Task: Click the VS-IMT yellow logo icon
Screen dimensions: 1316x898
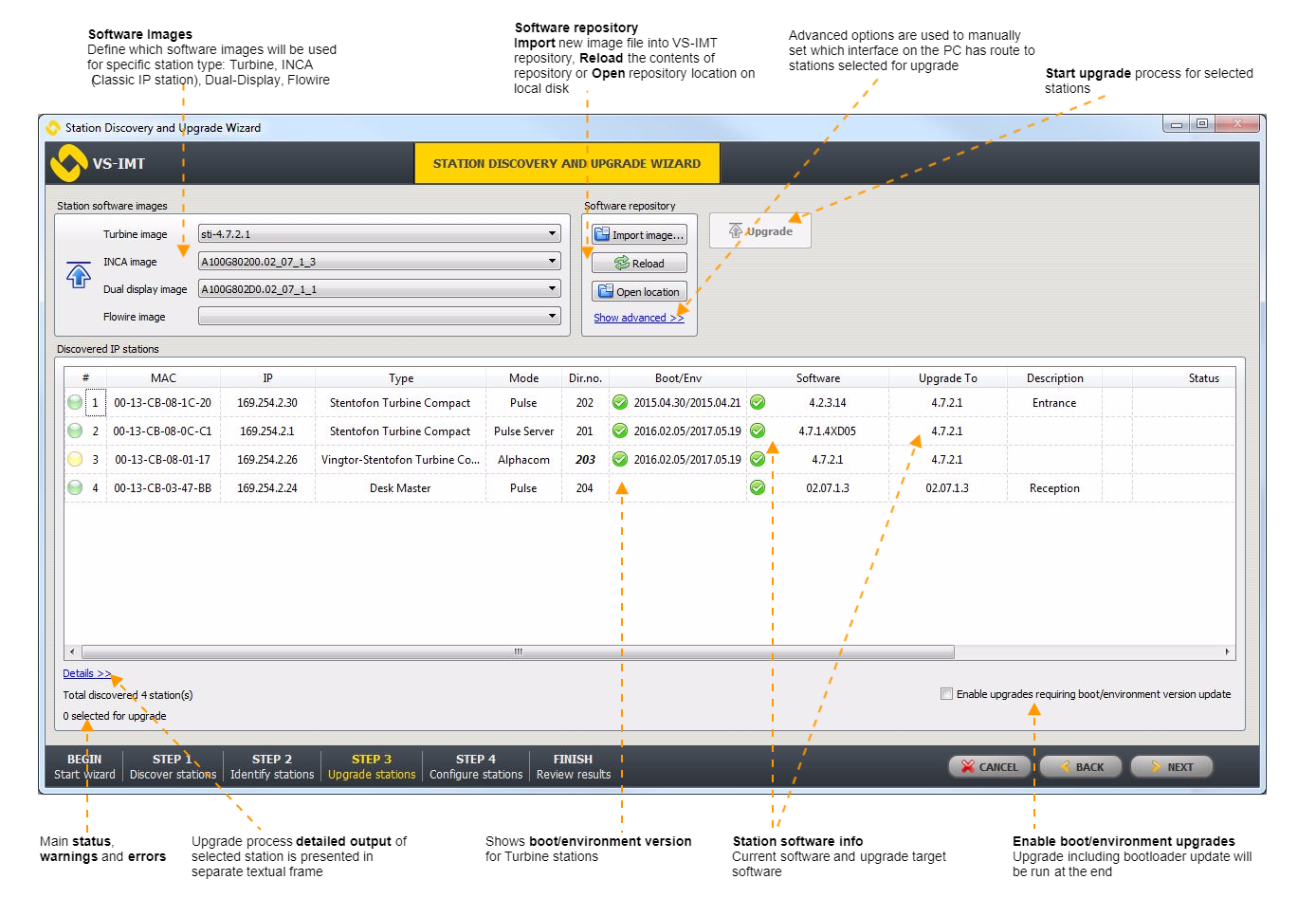Action: coord(68,163)
